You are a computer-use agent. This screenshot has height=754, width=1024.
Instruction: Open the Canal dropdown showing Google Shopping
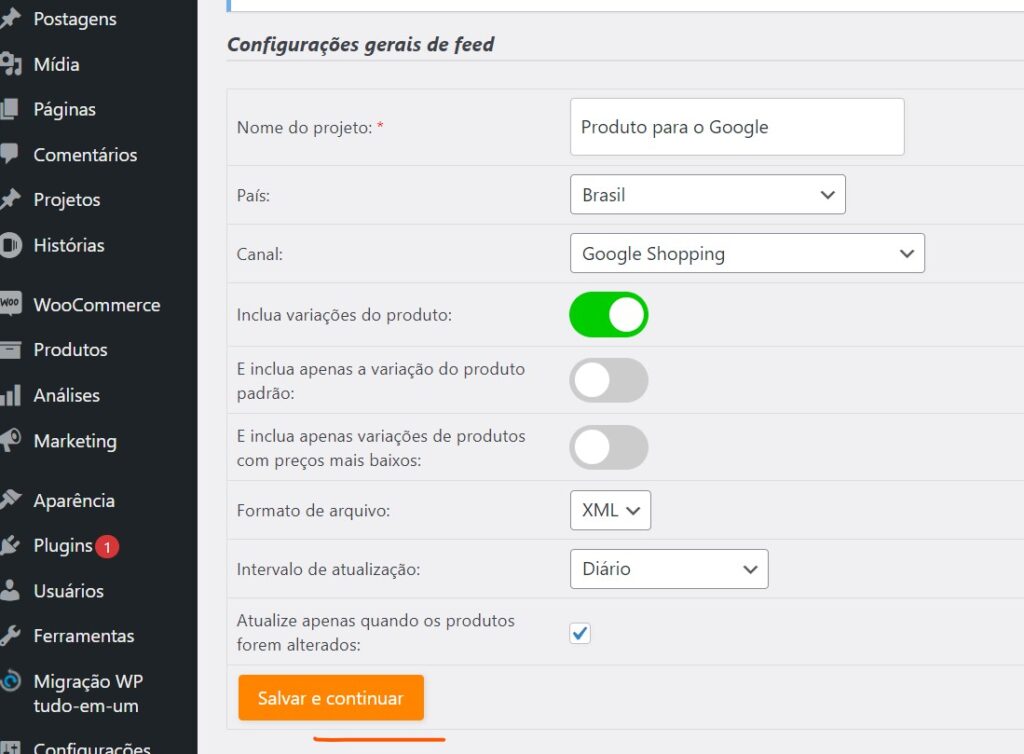pos(747,254)
